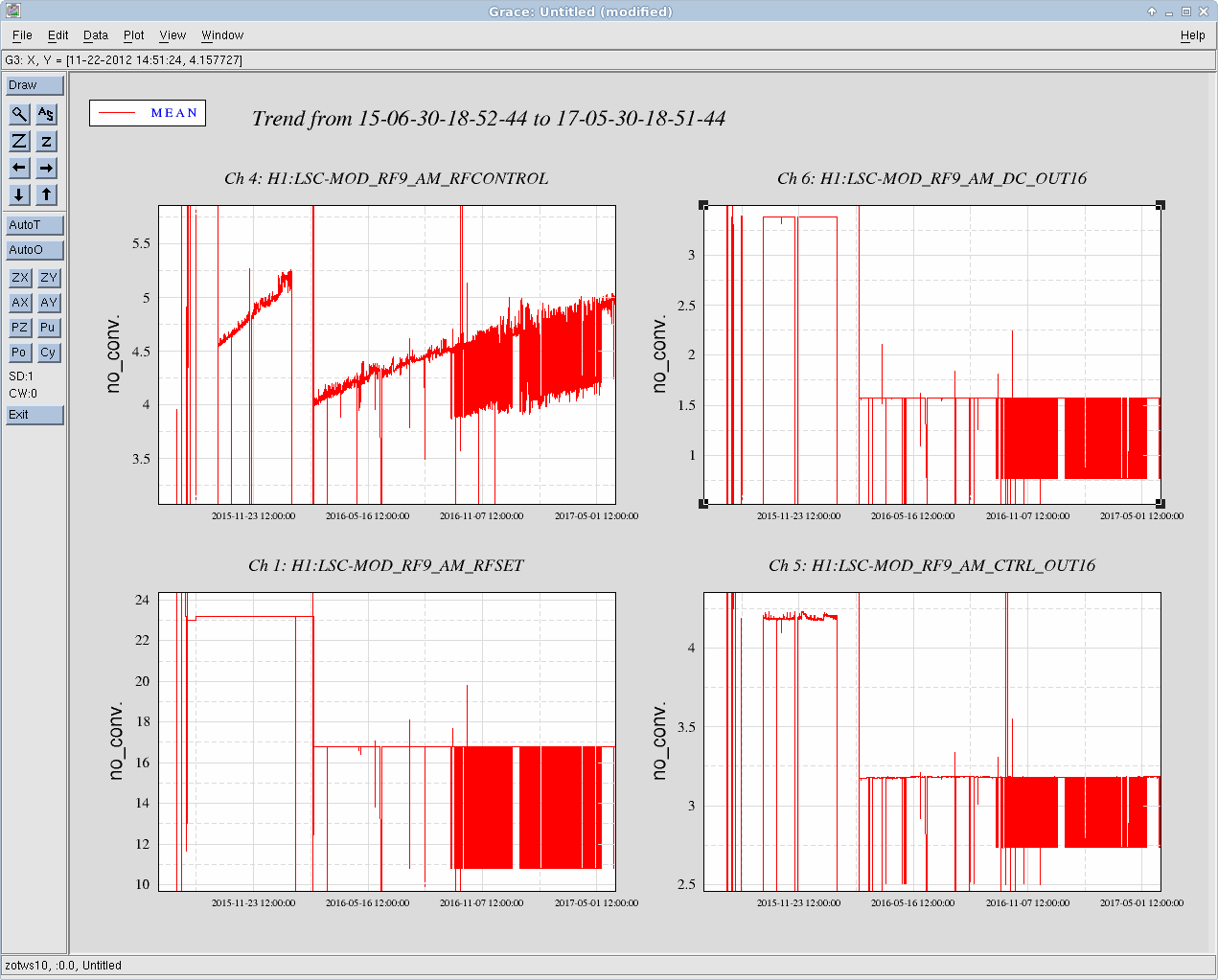Click the no_conv. axis label of Ch 6
Screen dimensions: 1218x980
point(659,353)
